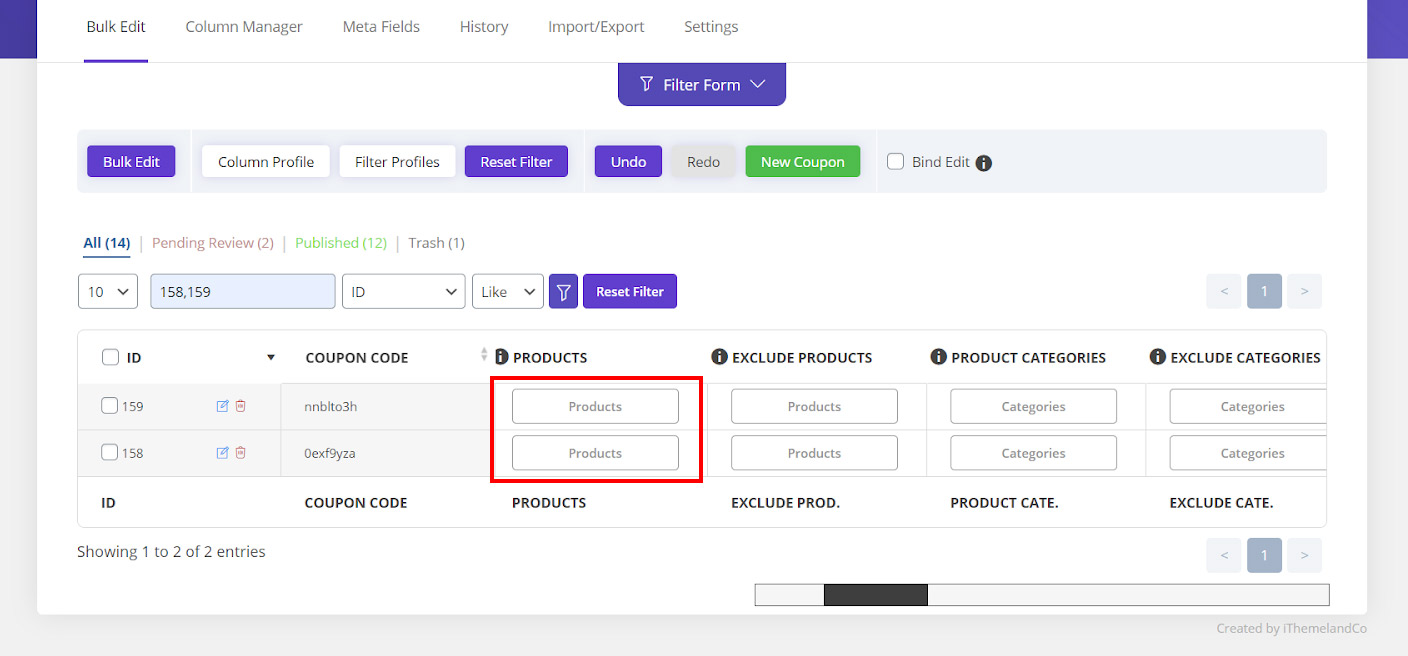View Trash (1) coupons
This screenshot has width=1408, height=656.
click(436, 243)
